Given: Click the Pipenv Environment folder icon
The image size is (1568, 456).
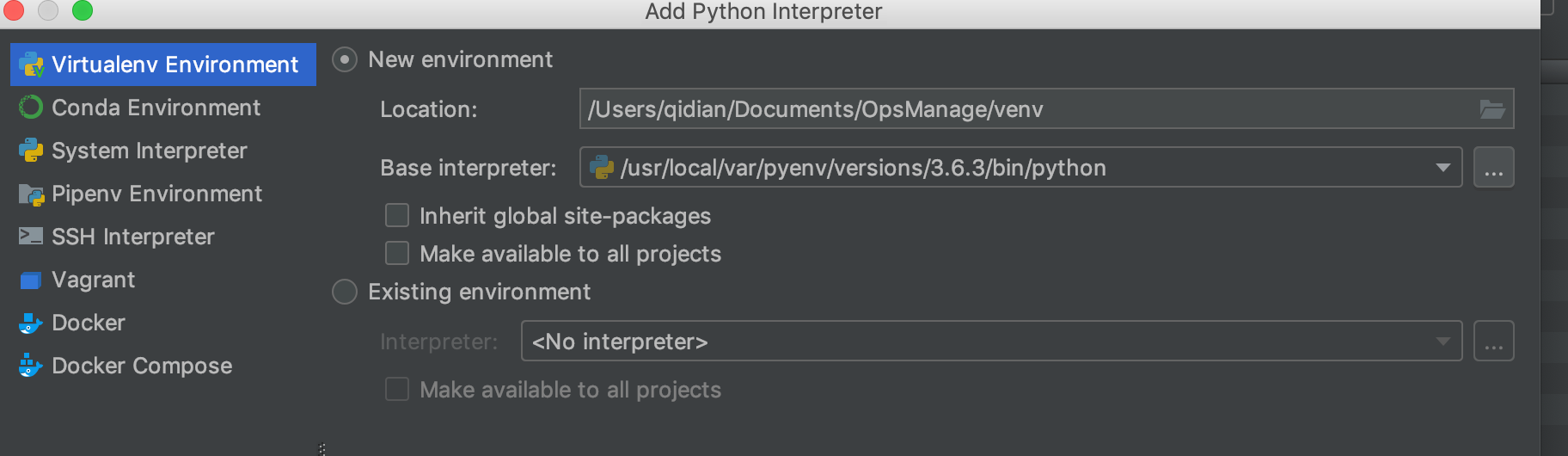Looking at the screenshot, I should (31, 194).
